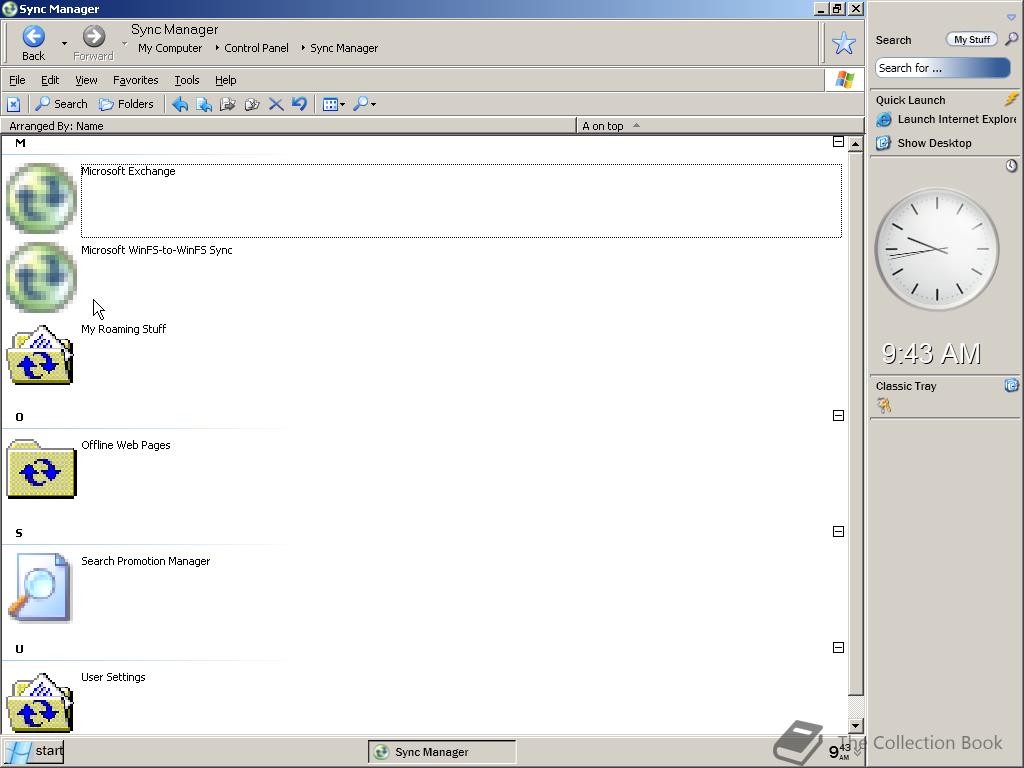Click Sync Manager in the breadcrumb
Image resolution: width=1024 pixels, height=768 pixels.
[x=344, y=48]
